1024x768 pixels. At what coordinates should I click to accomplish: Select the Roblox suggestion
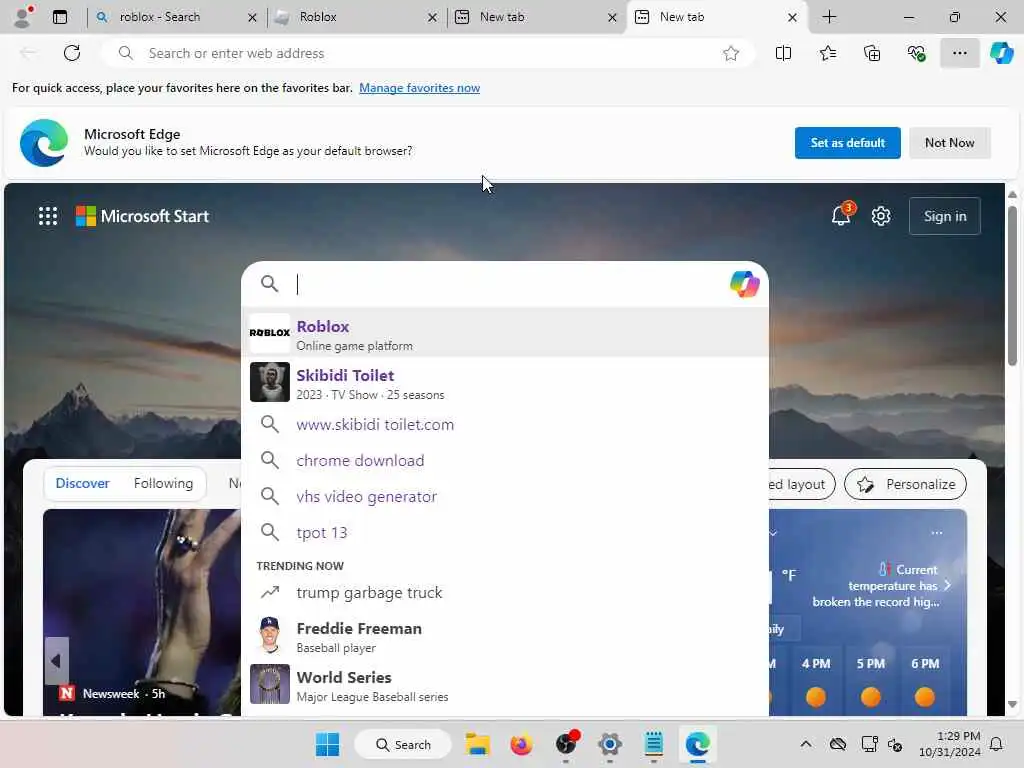[x=505, y=332]
